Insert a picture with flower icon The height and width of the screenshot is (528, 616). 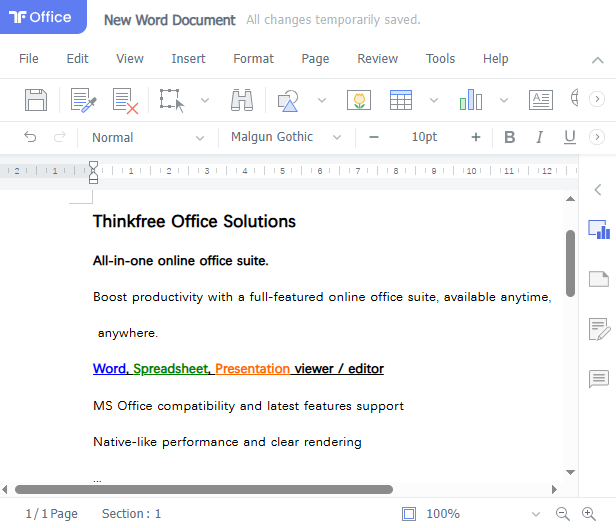click(359, 100)
